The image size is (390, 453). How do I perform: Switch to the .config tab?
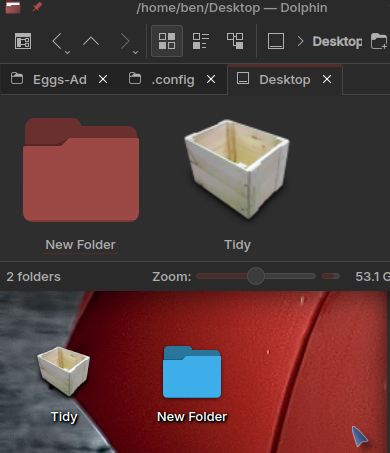(173, 80)
